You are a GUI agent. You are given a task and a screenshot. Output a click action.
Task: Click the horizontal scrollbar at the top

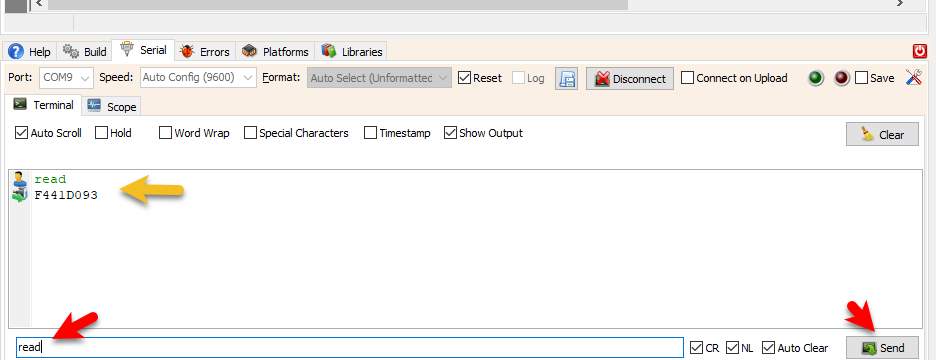[x=338, y=4]
